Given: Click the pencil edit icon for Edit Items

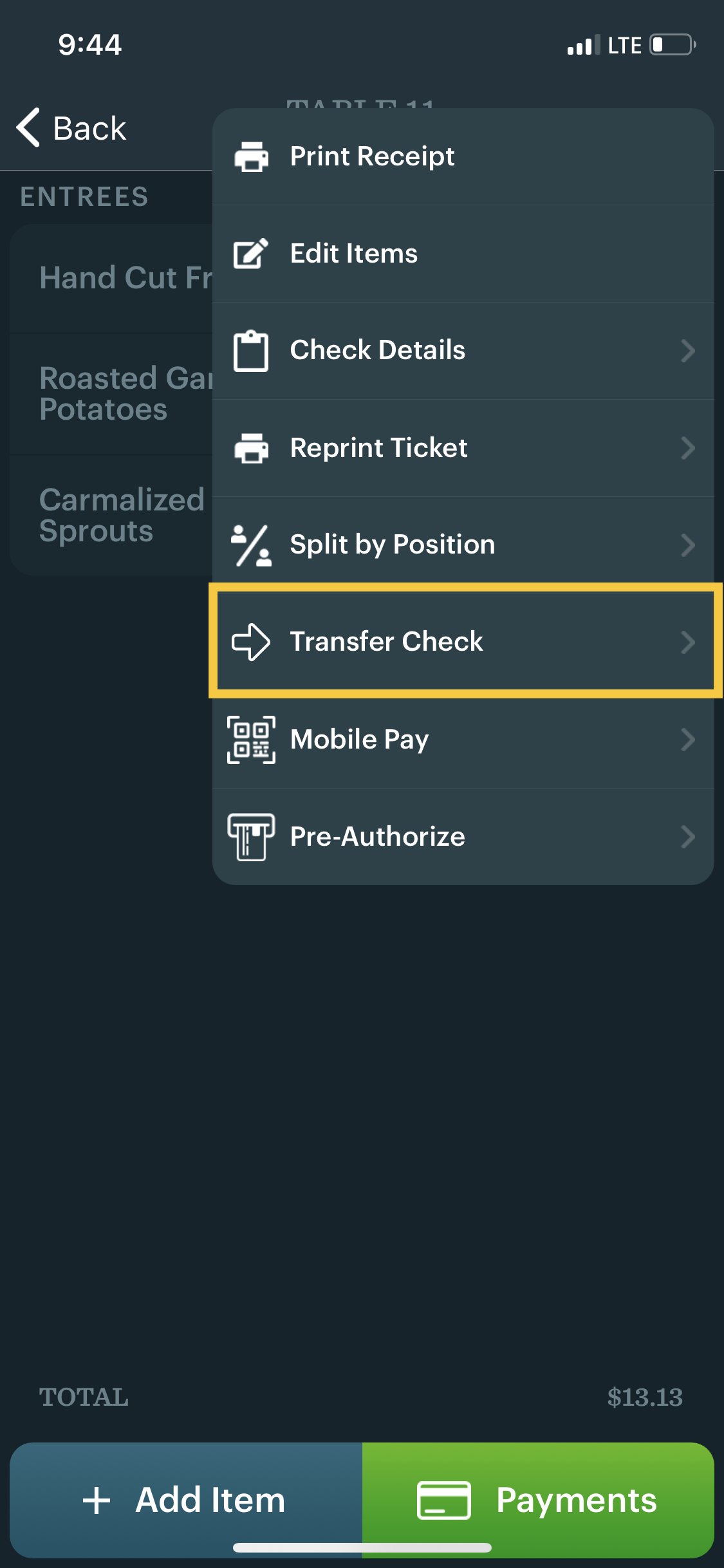Looking at the screenshot, I should tap(251, 253).
